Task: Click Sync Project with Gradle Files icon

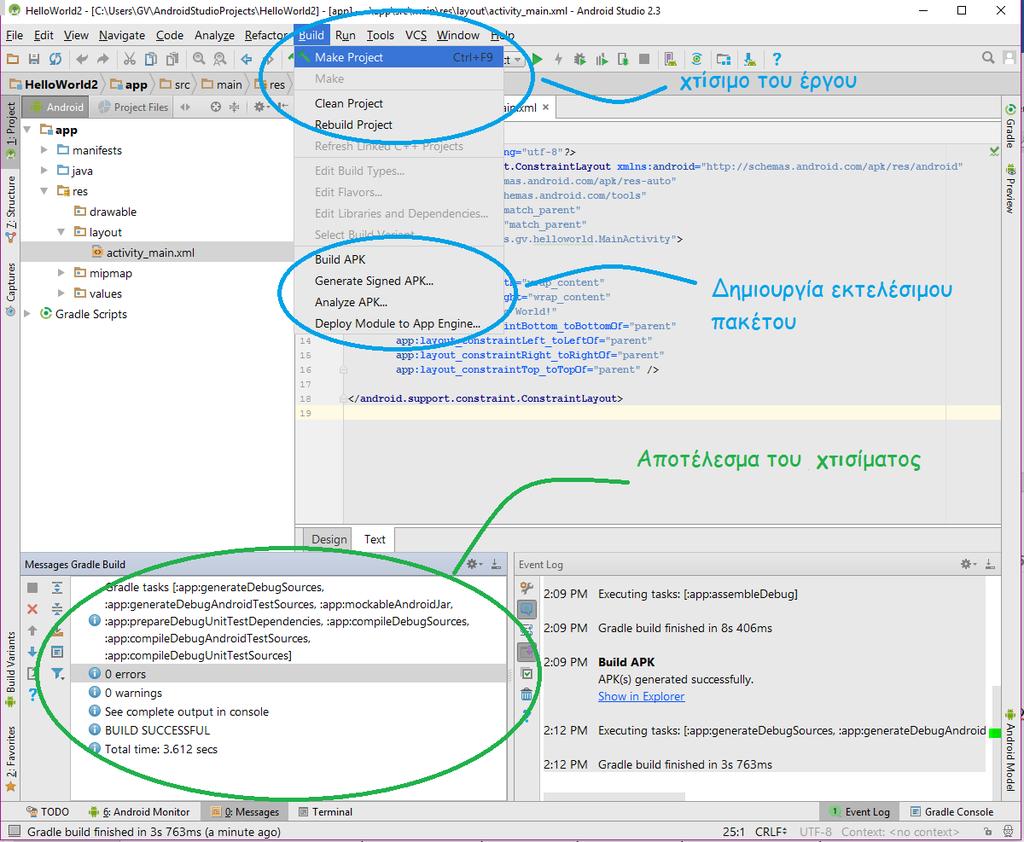Action: [697, 59]
